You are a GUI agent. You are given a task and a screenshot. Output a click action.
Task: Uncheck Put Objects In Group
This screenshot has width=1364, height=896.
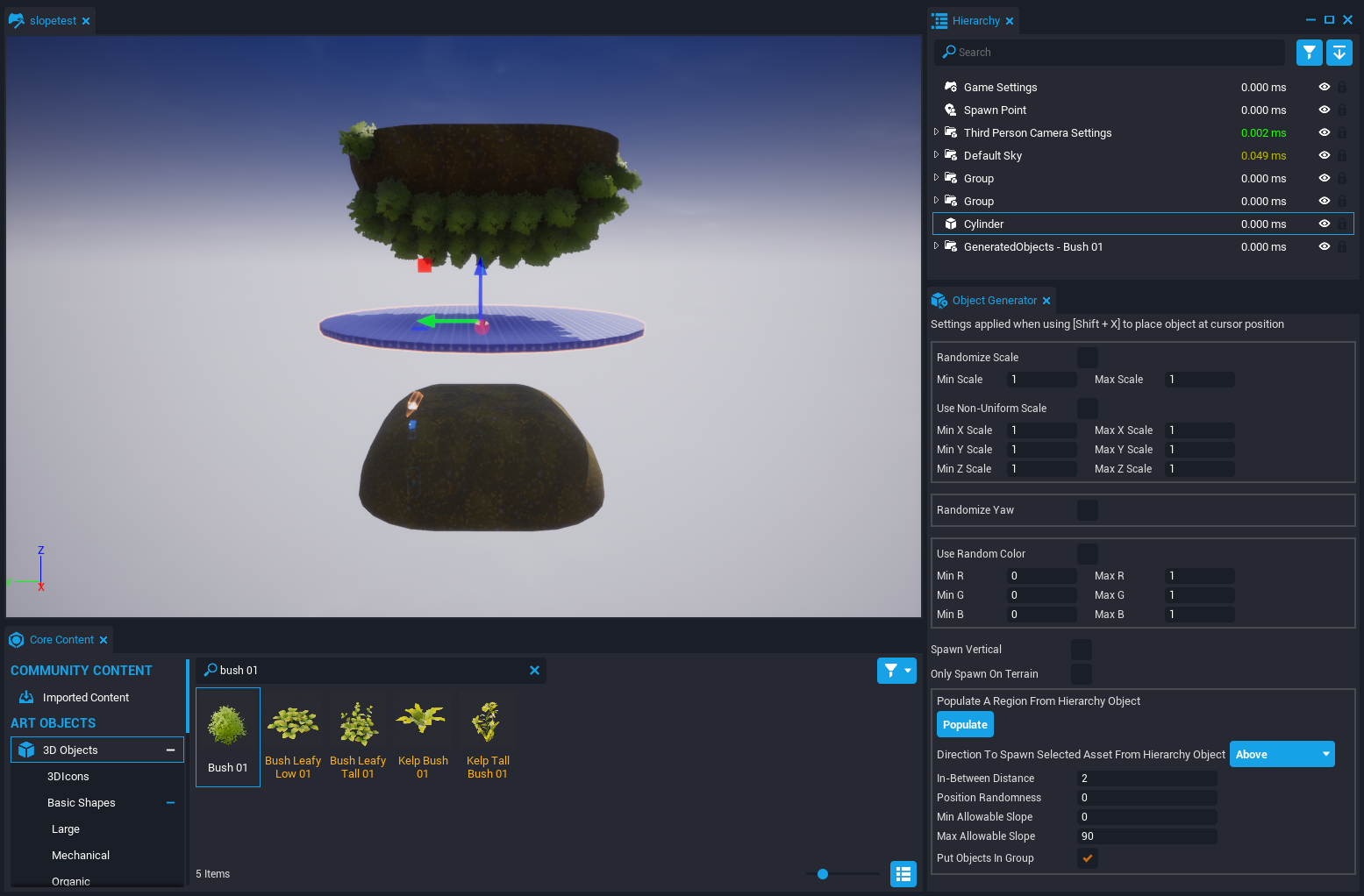pyautogui.click(x=1087, y=858)
